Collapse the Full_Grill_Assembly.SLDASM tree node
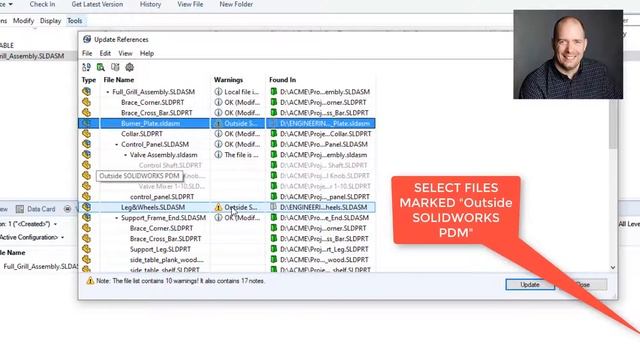640x360 pixels. tap(108, 92)
